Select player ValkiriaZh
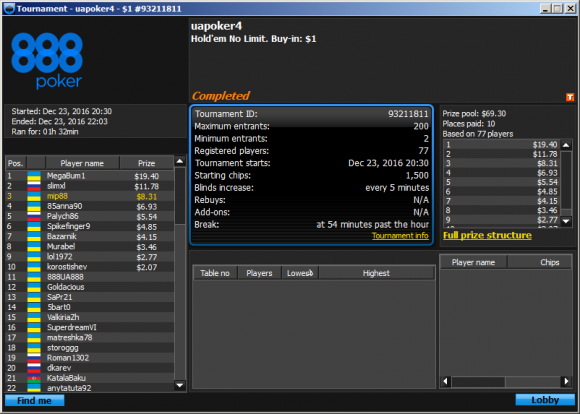580x414 pixels. pyautogui.click(x=90, y=317)
